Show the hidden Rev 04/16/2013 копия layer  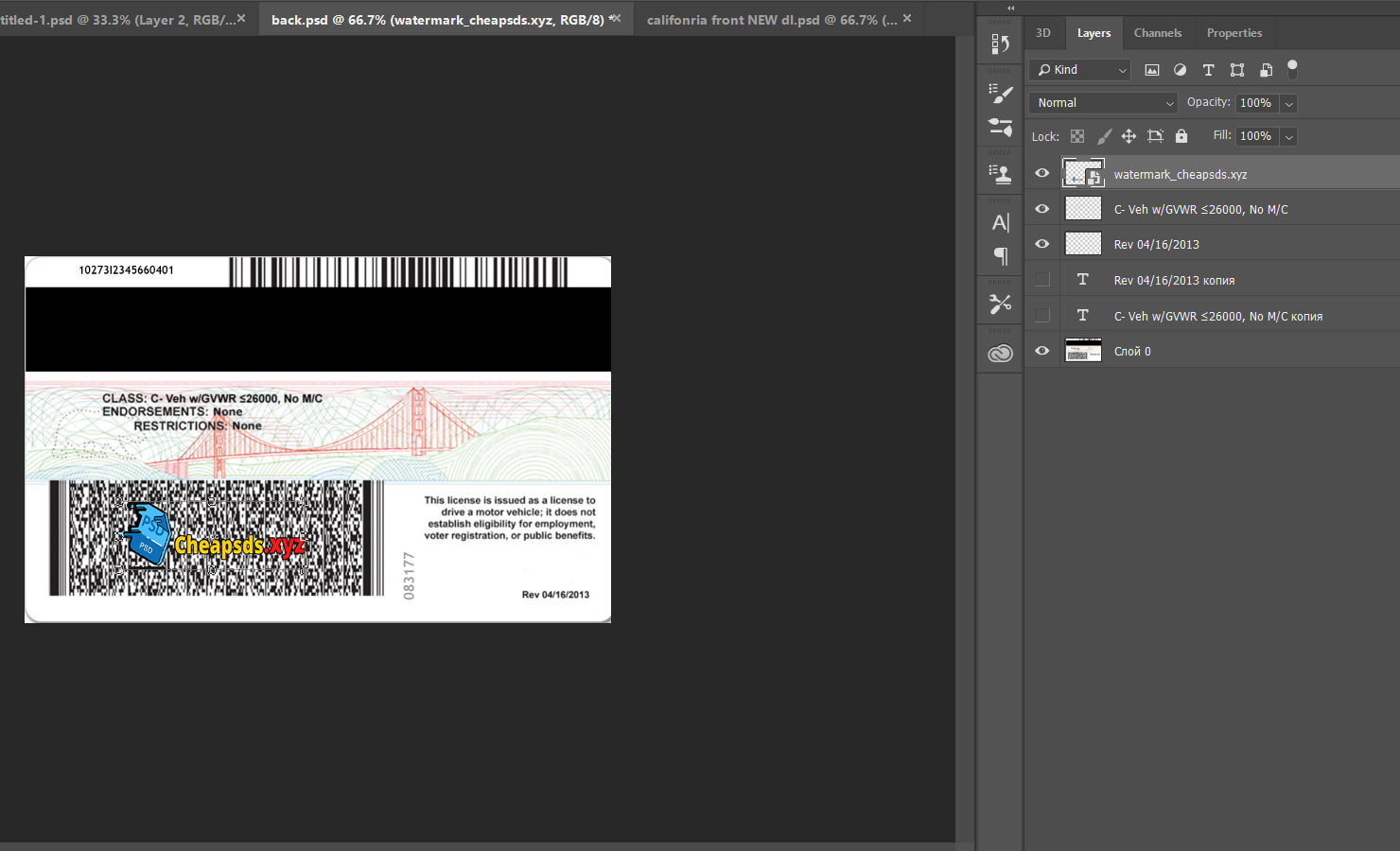coord(1041,280)
